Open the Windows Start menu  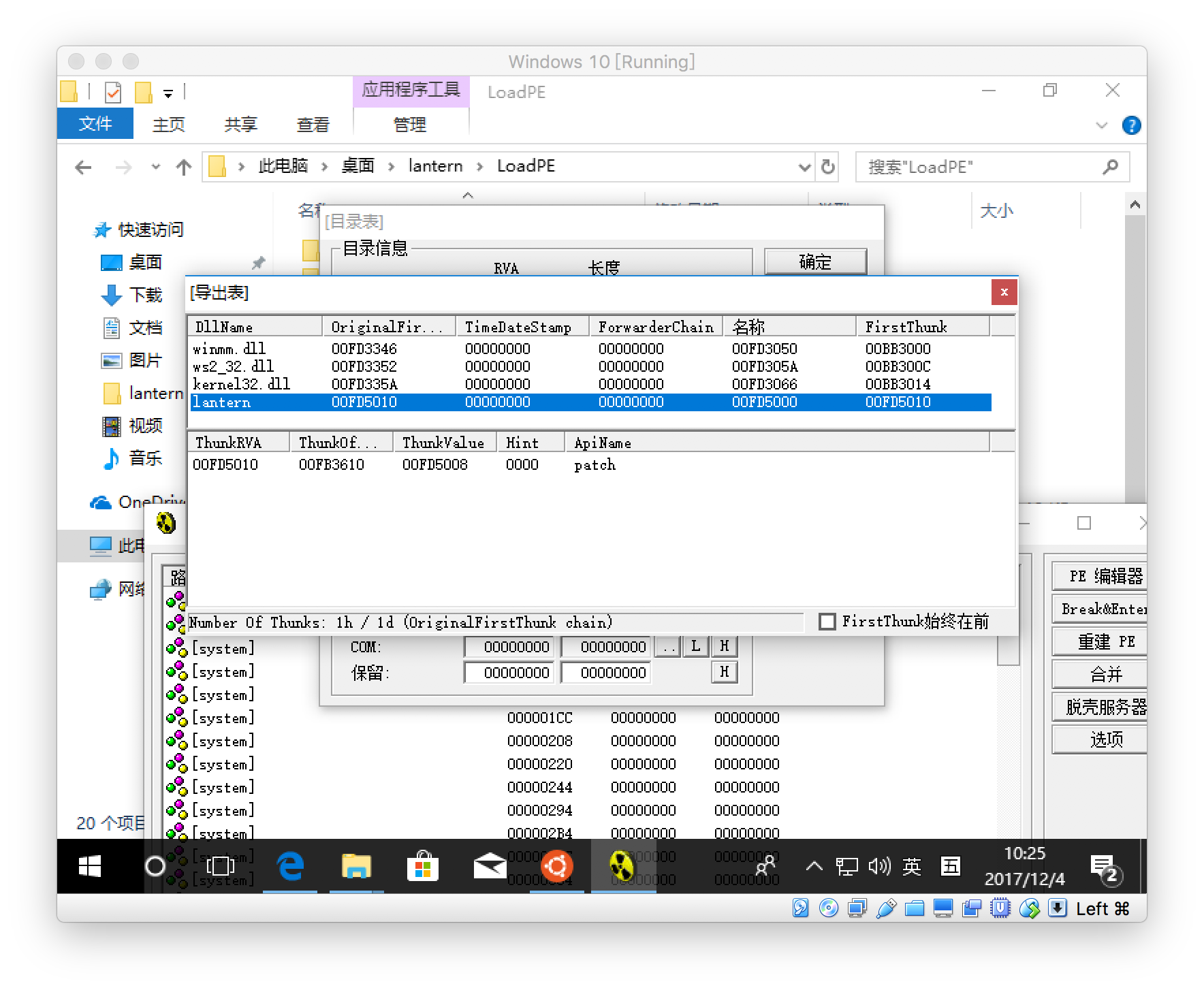click(90, 866)
